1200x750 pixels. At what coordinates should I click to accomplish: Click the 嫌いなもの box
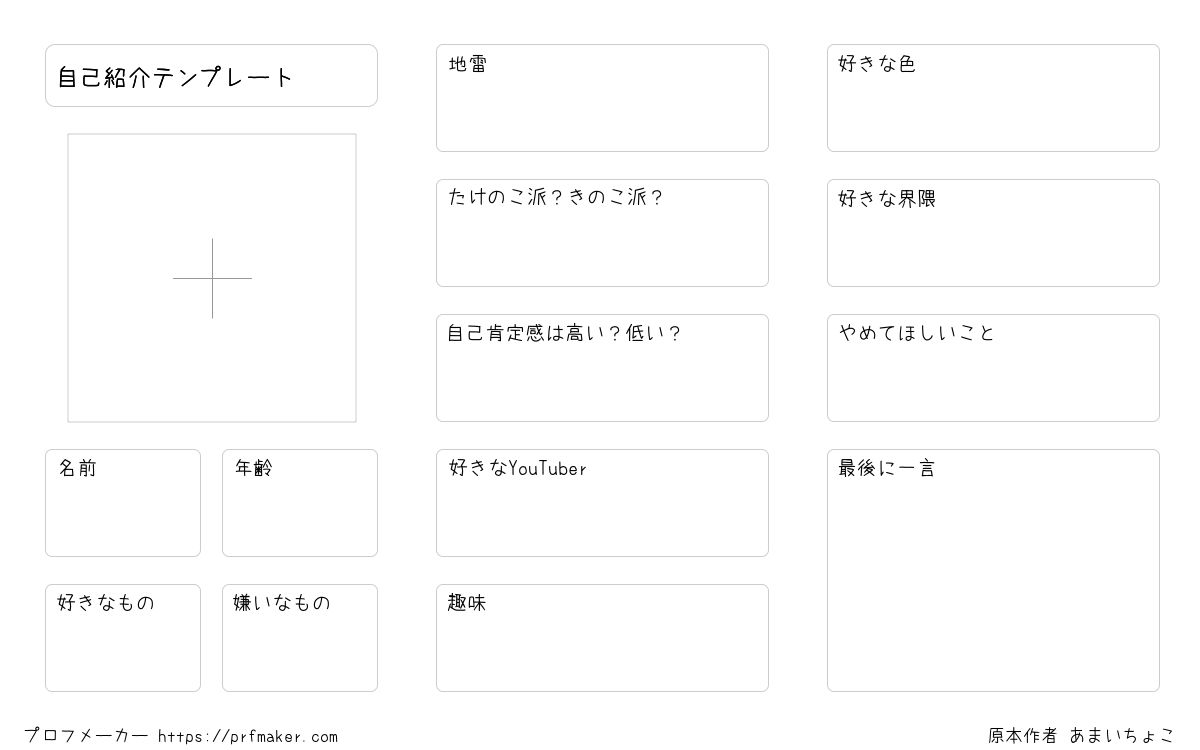pyautogui.click(x=300, y=638)
